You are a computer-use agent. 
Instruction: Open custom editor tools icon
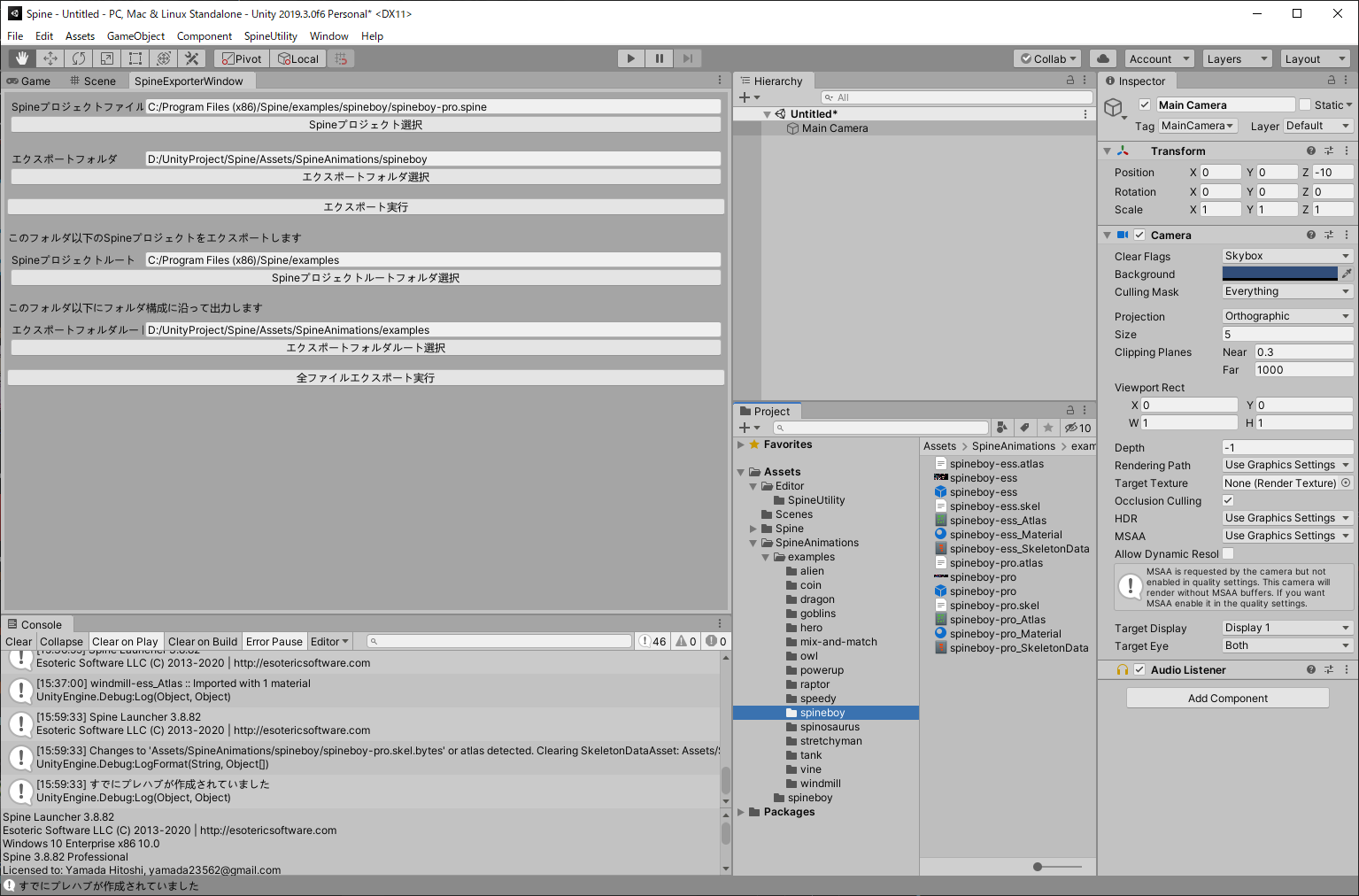click(x=192, y=58)
